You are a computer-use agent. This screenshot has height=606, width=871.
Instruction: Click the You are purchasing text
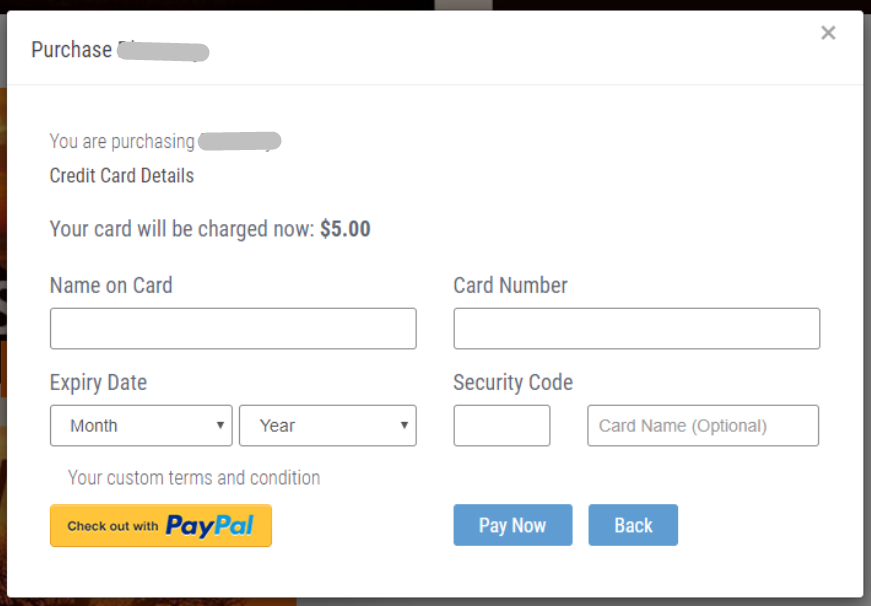click(x=122, y=142)
